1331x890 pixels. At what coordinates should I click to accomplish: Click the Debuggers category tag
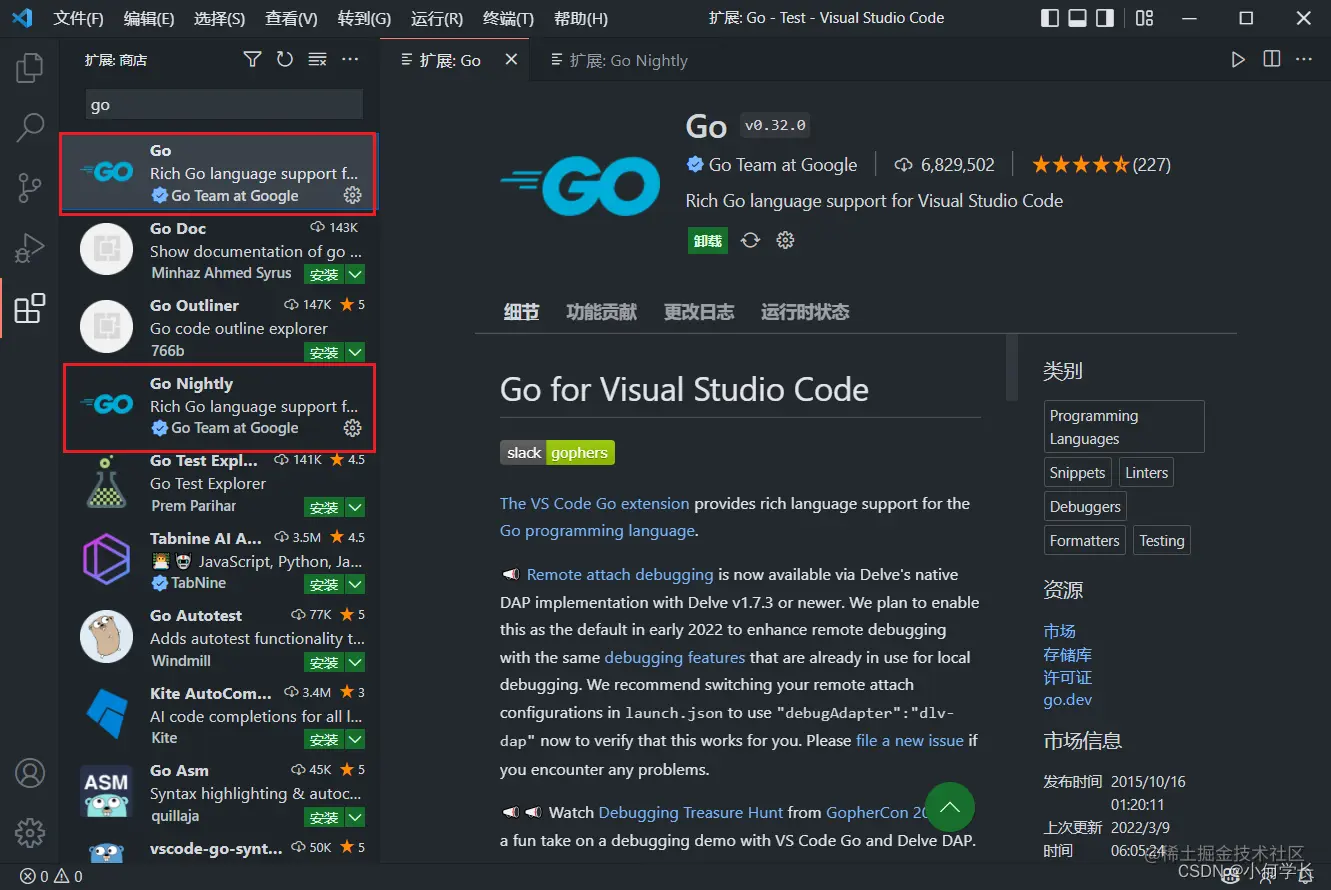(1085, 507)
